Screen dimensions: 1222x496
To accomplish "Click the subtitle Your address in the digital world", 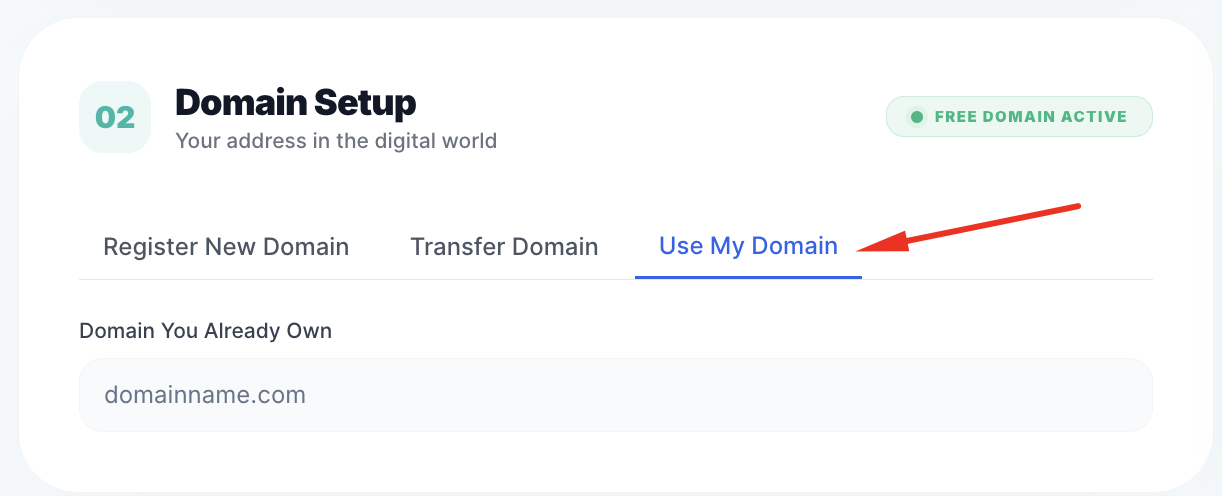I will tap(336, 140).
